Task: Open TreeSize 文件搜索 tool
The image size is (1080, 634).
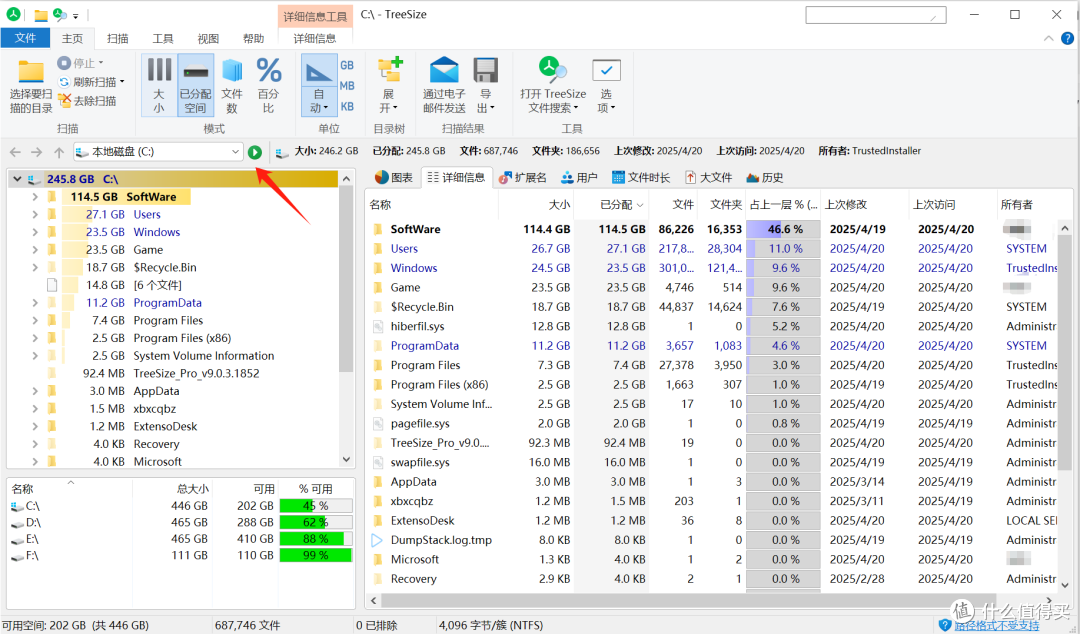Action: (x=553, y=85)
